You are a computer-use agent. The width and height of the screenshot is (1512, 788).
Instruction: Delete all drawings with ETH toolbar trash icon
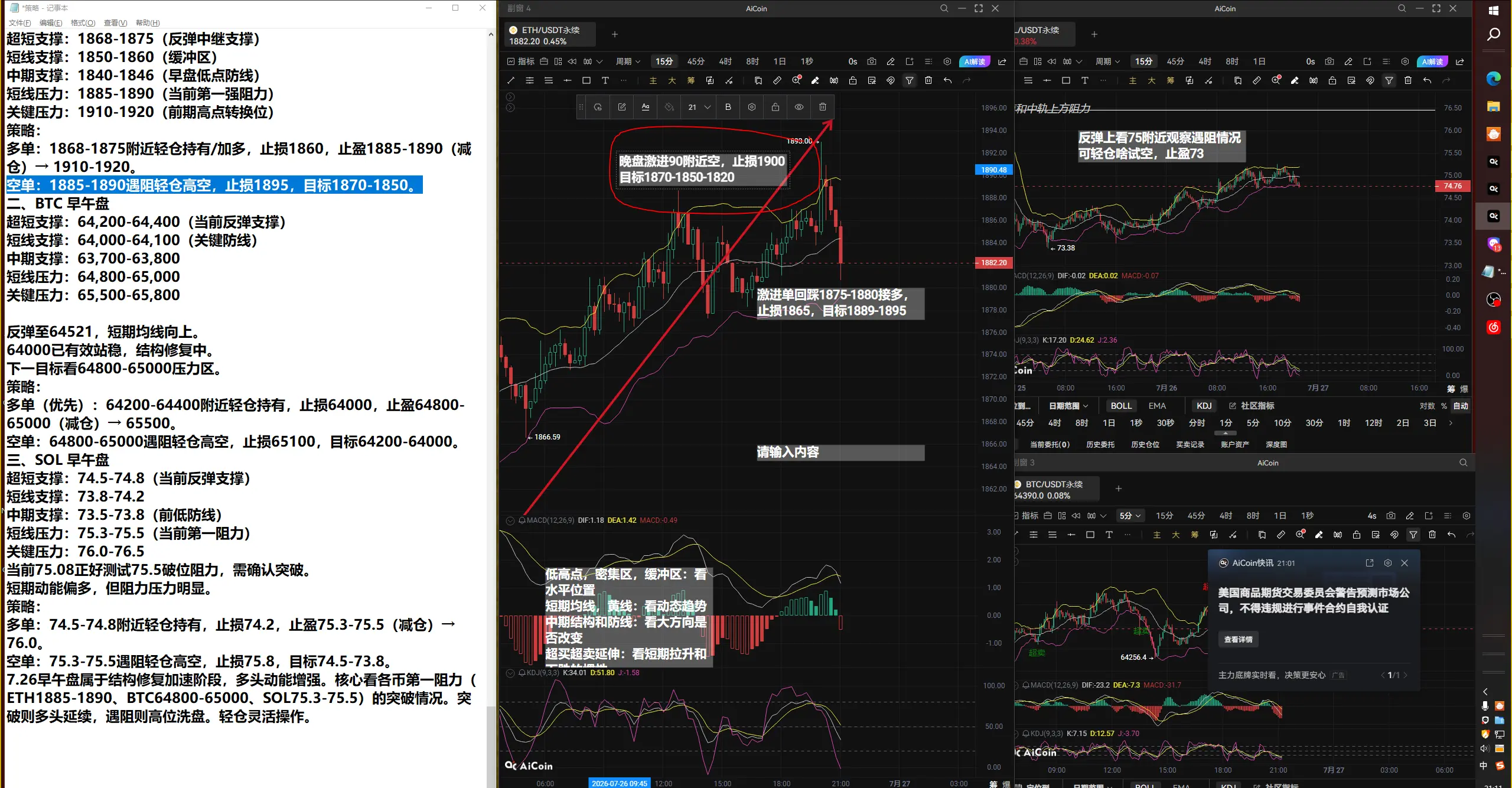[928, 80]
